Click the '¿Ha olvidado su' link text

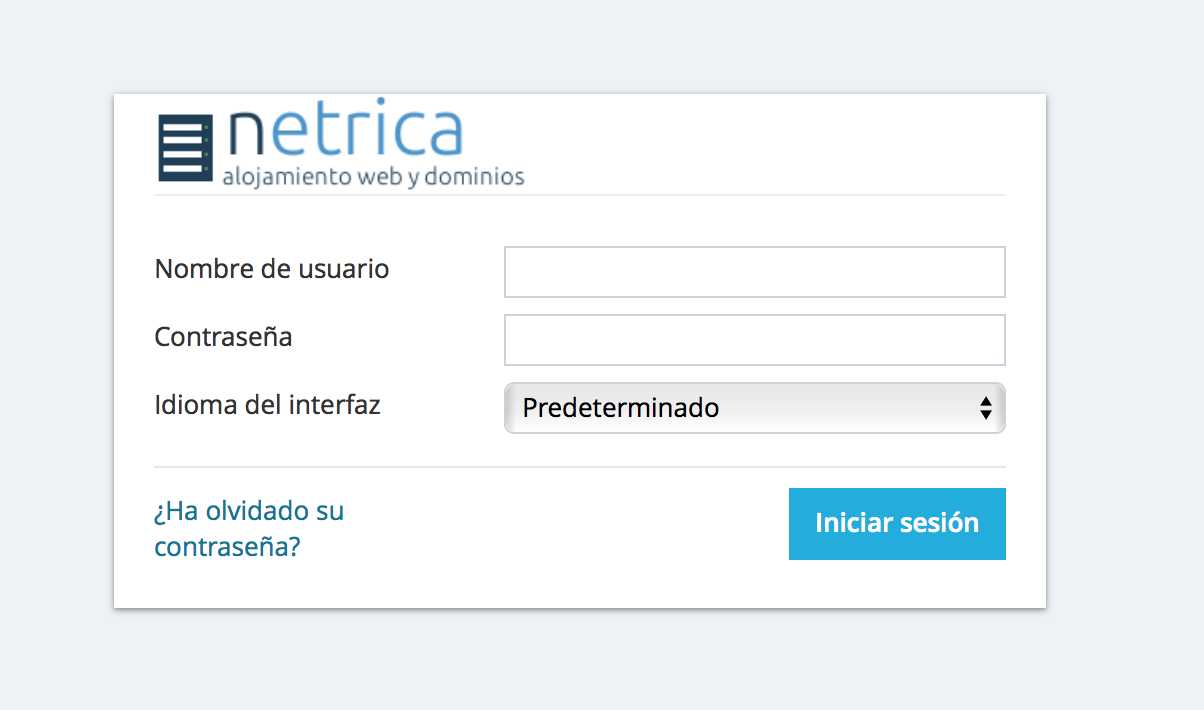pos(249,511)
